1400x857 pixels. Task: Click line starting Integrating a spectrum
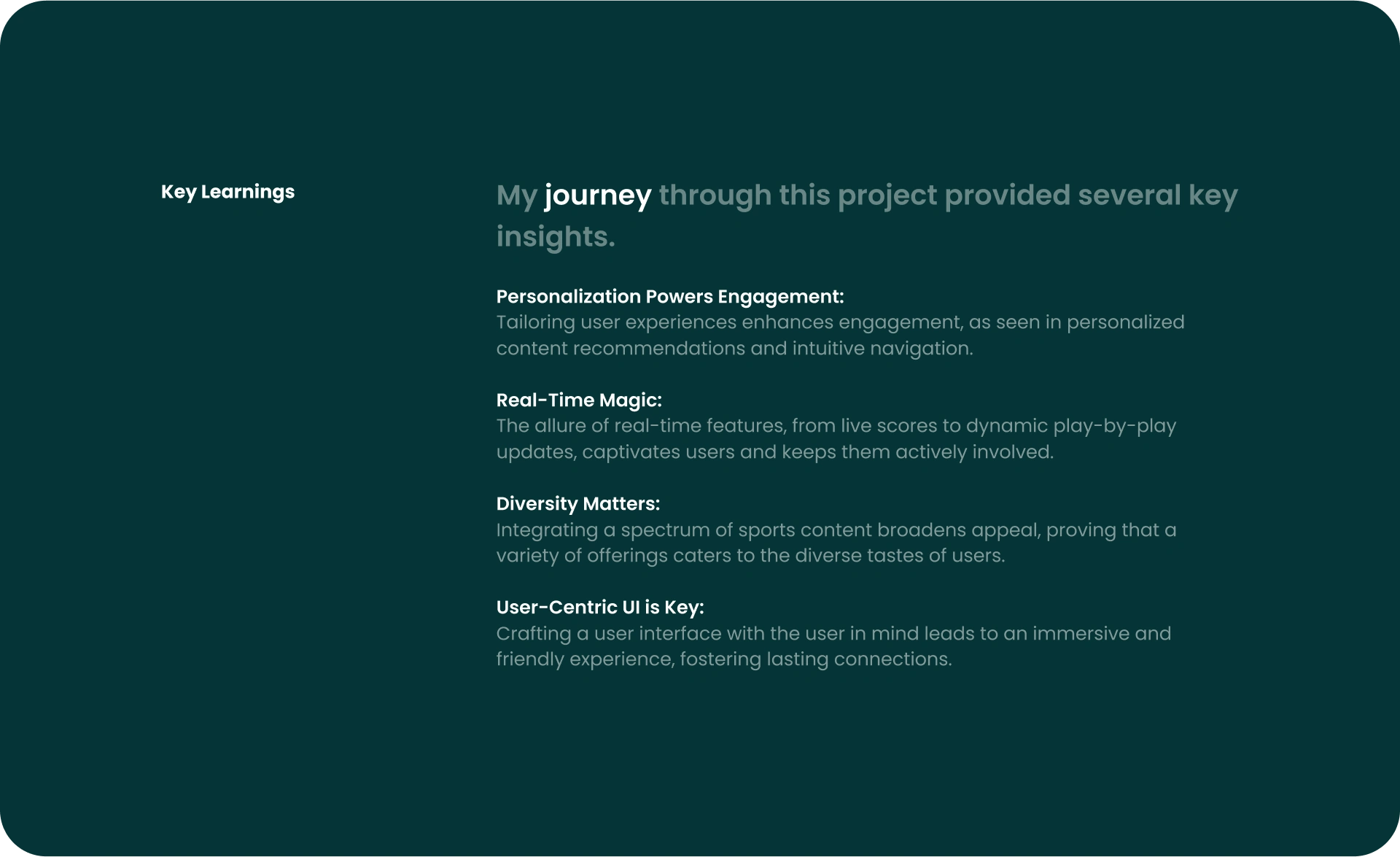(836, 530)
